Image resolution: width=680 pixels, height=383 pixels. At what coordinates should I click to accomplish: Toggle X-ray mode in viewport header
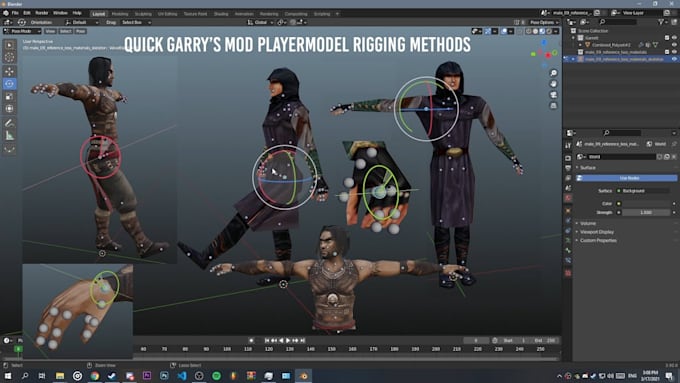click(520, 31)
